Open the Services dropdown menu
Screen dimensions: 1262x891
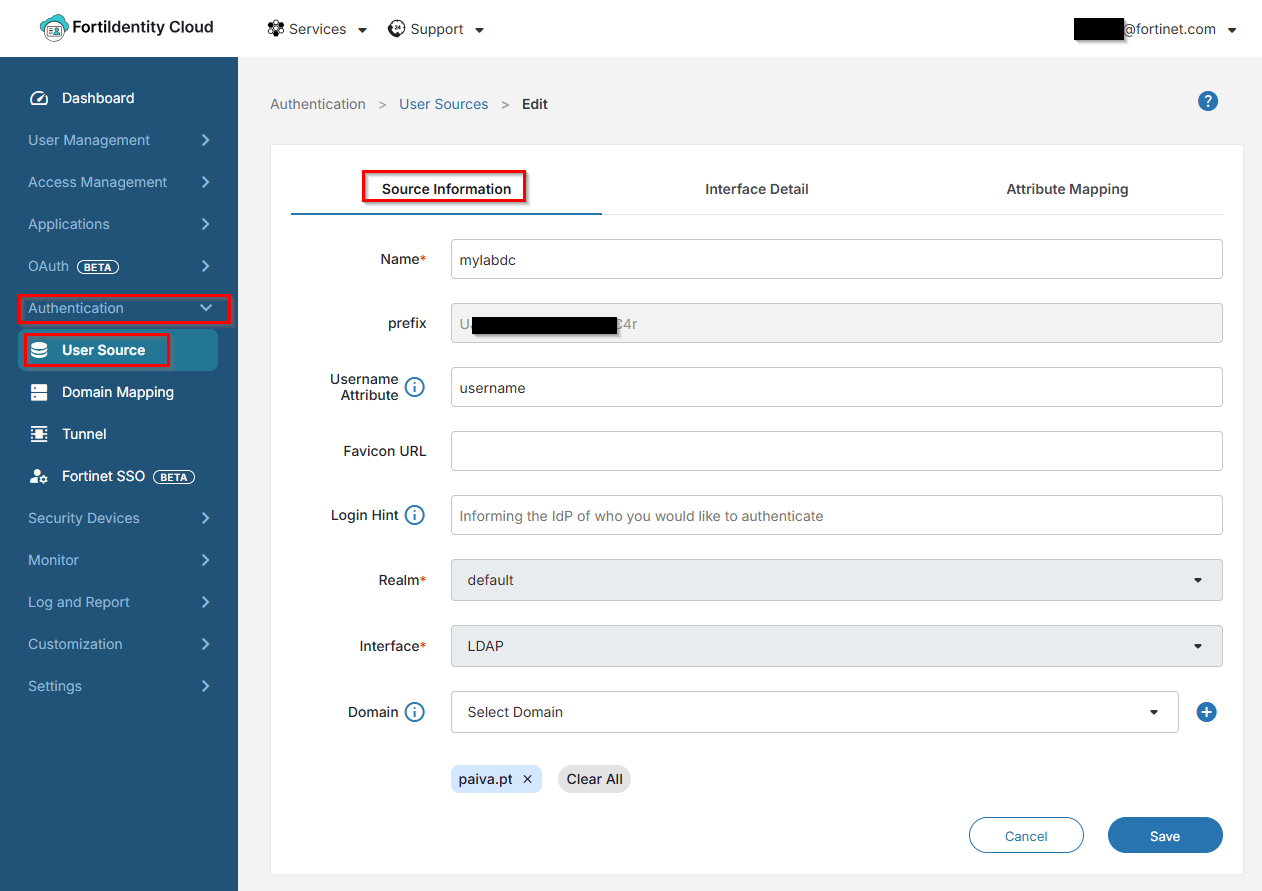coord(317,29)
